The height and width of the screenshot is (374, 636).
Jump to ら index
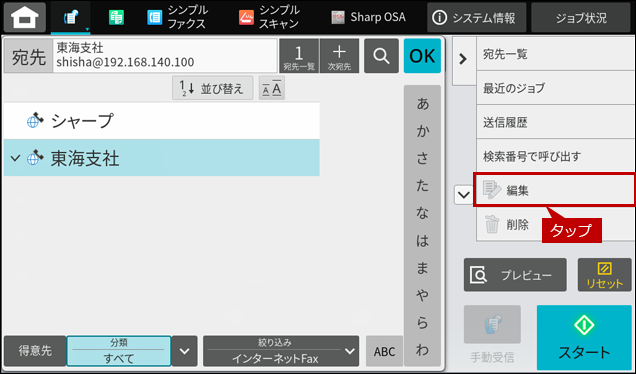point(422,323)
